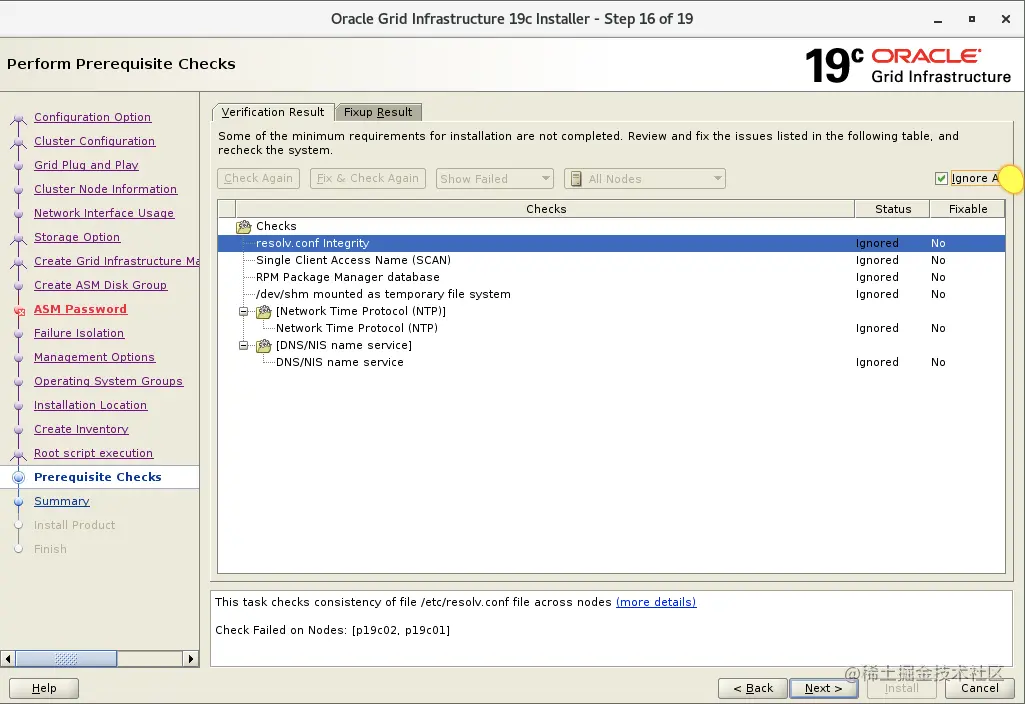1025x704 pixels.
Task: Go to Grid Plug and Play step
Action: tap(86, 165)
